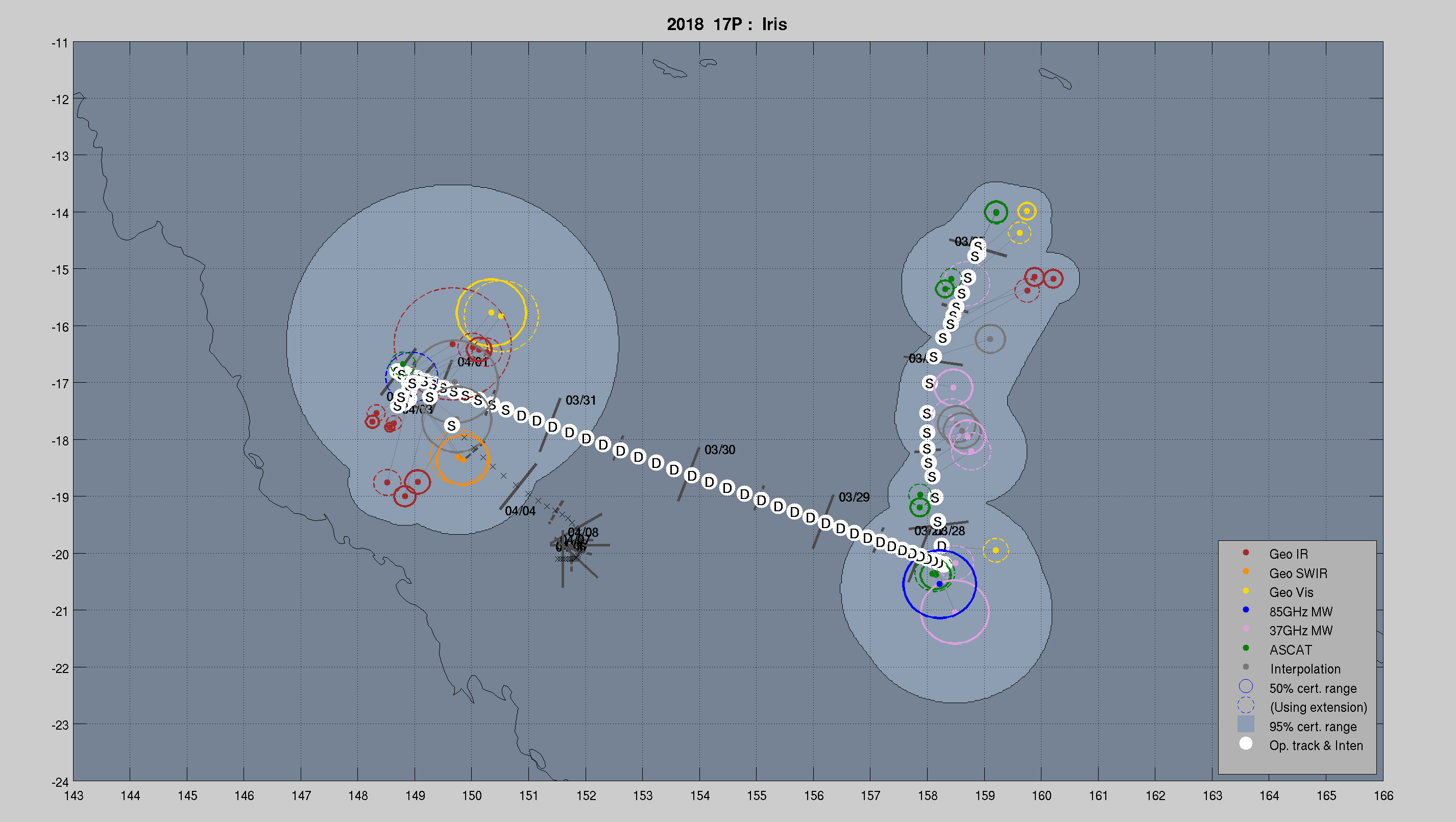The height and width of the screenshot is (822, 1456).
Task: Click the 03/30 date label
Action: coord(719,450)
